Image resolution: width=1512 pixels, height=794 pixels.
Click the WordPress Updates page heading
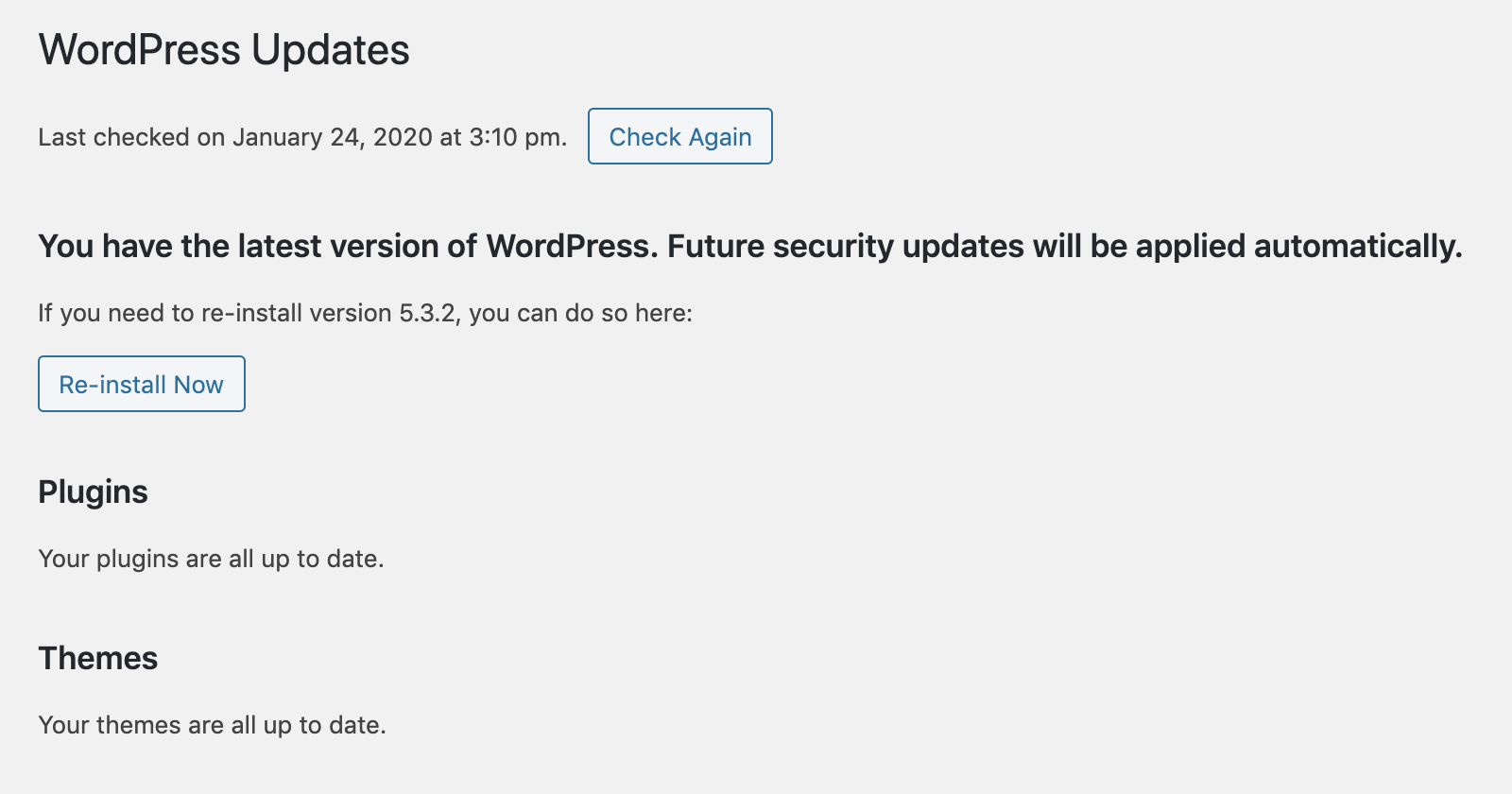click(224, 50)
